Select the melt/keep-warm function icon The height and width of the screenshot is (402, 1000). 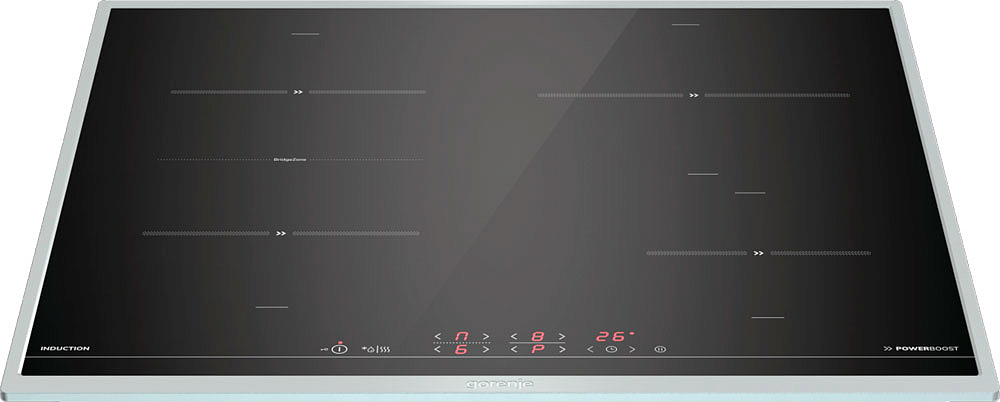(x=376, y=349)
